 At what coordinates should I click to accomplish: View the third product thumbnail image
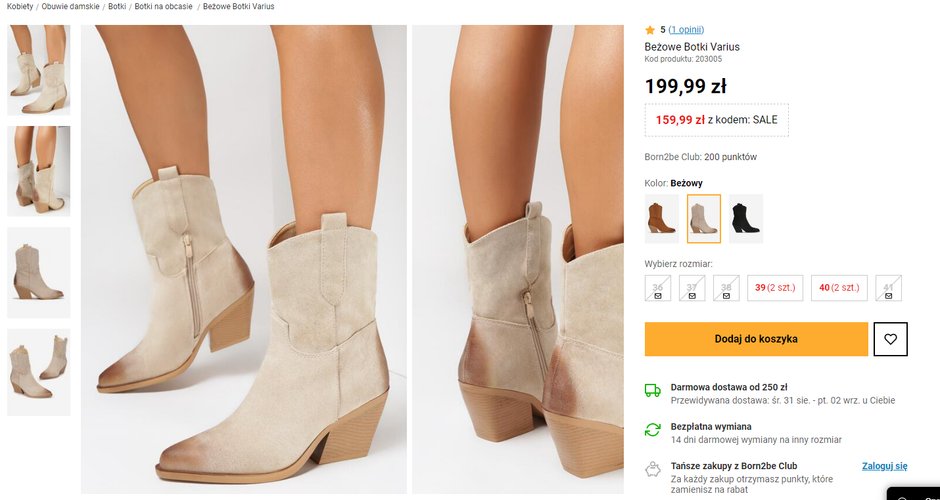tap(39, 272)
